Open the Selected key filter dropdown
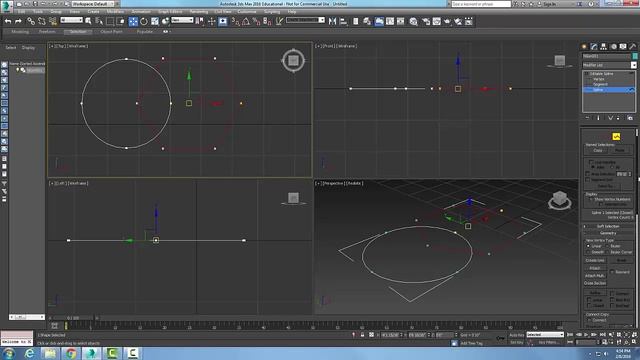640x360 pixels. click(545, 334)
